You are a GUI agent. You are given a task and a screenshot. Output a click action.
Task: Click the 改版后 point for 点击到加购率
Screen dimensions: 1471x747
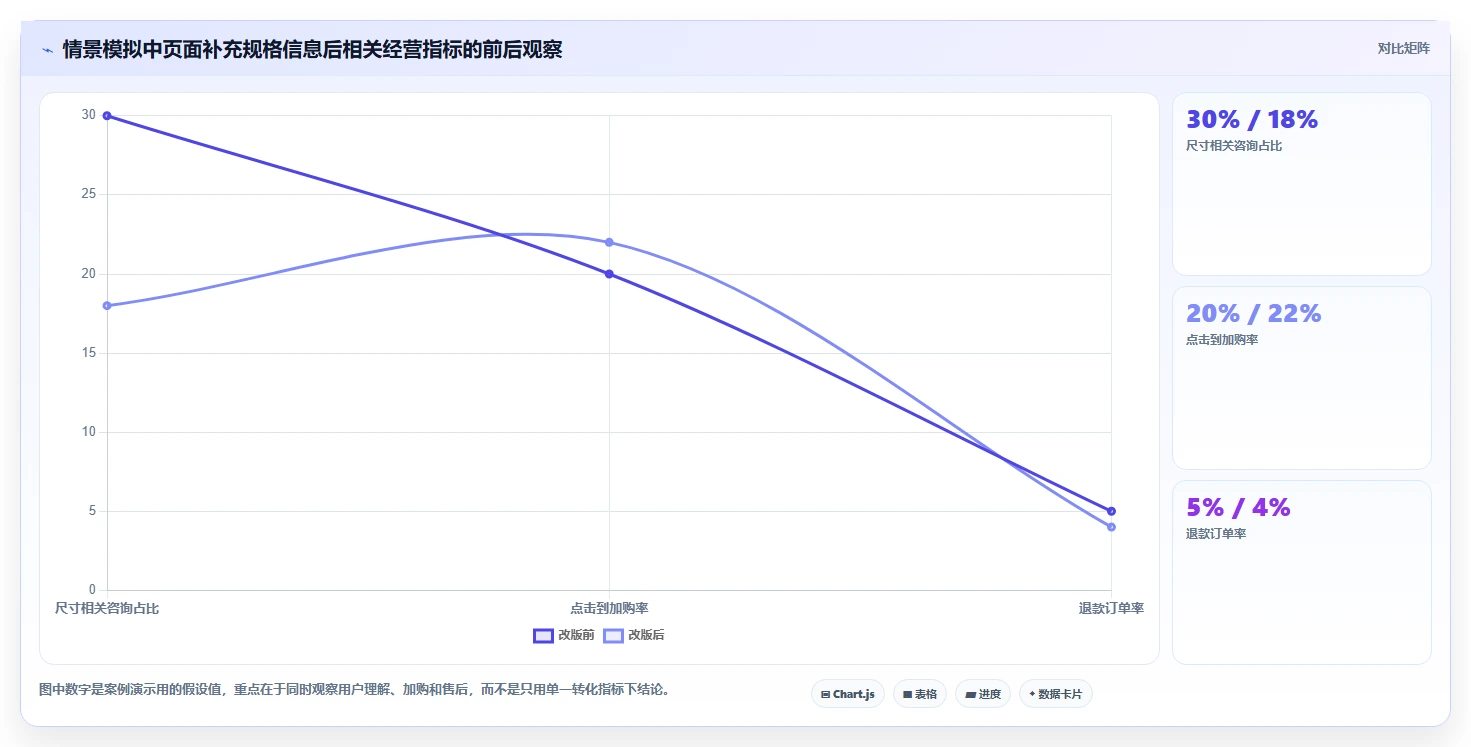point(609,242)
